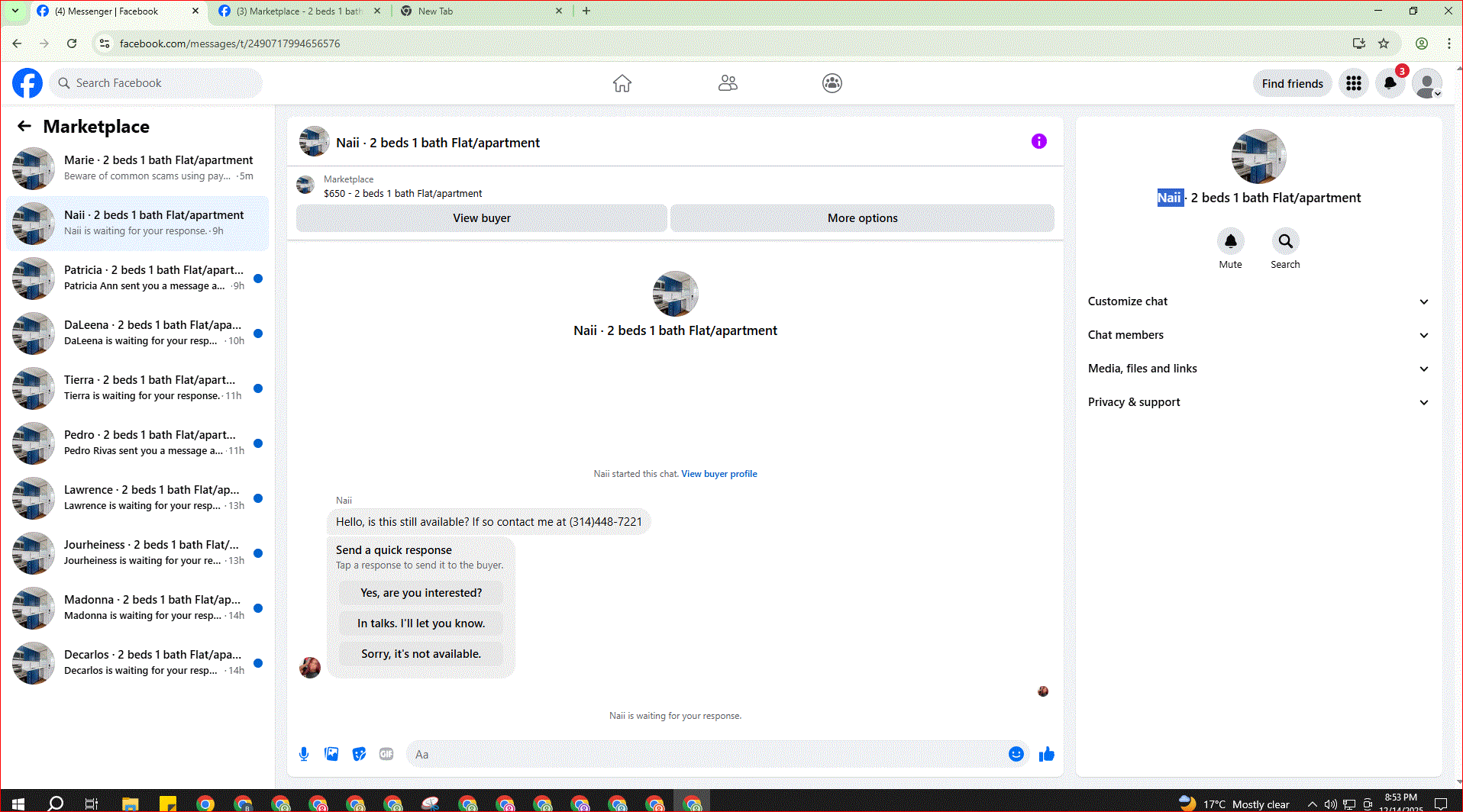Choose a sticker from the sticker icon
Screen dimensions: 1463x812
[x=359, y=754]
